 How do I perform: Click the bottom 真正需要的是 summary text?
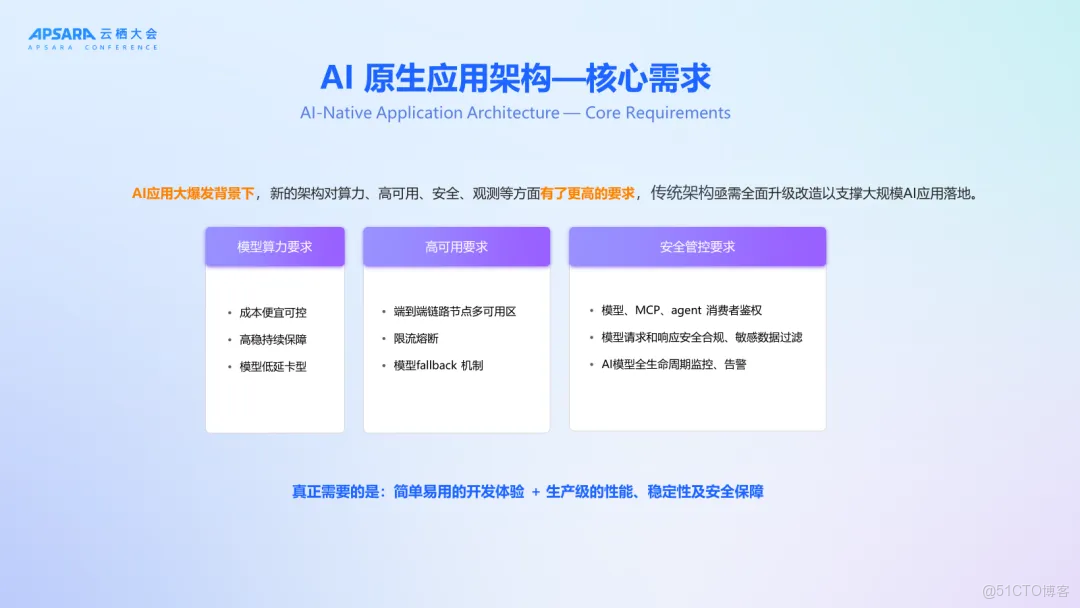pyautogui.click(x=526, y=491)
